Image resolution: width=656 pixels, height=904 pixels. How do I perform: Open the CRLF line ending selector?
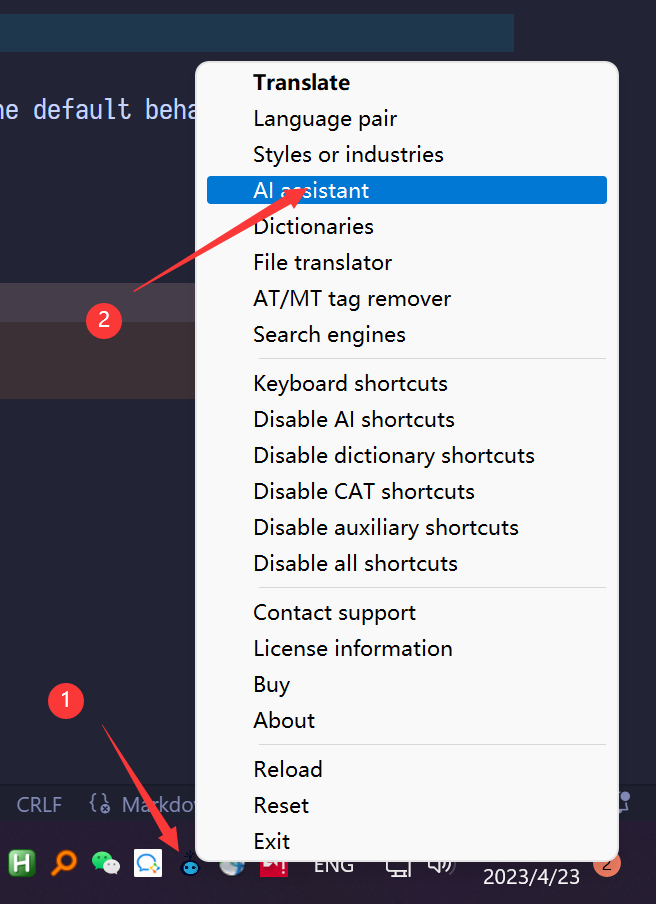pos(39,804)
